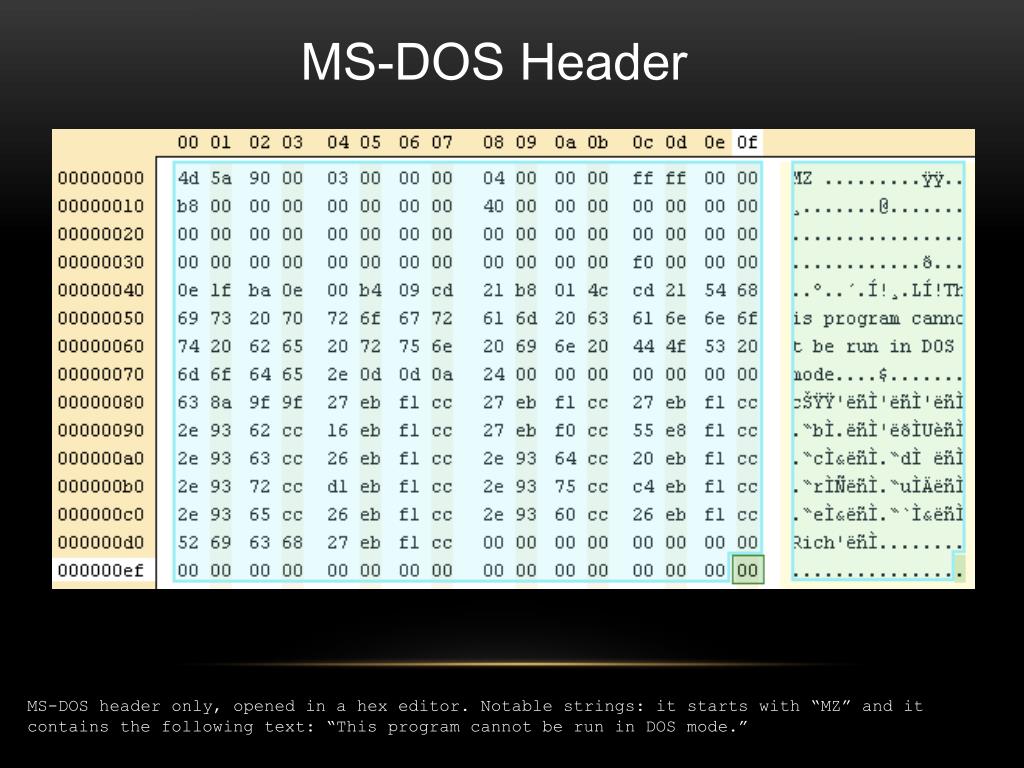This screenshot has width=1024, height=768.
Task: Select the hex byte 5a
Action: (221, 178)
